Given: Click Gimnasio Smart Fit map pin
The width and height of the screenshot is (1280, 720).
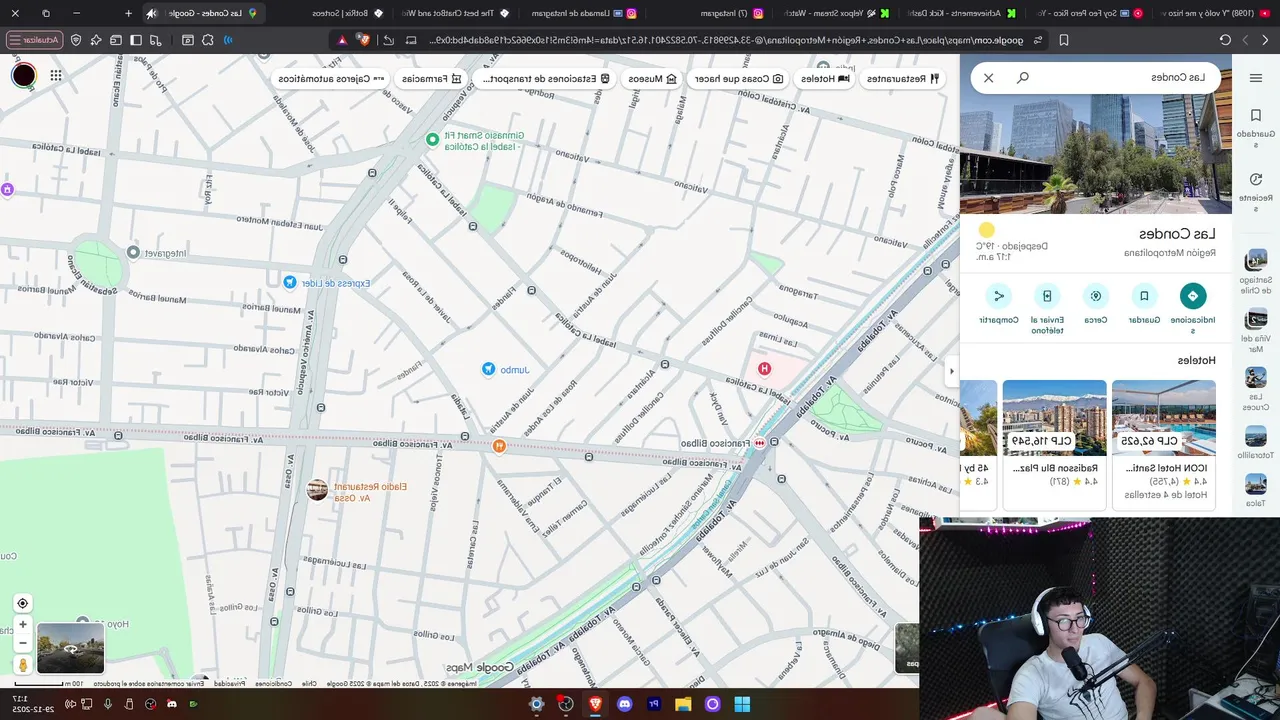Looking at the screenshot, I should (432, 140).
